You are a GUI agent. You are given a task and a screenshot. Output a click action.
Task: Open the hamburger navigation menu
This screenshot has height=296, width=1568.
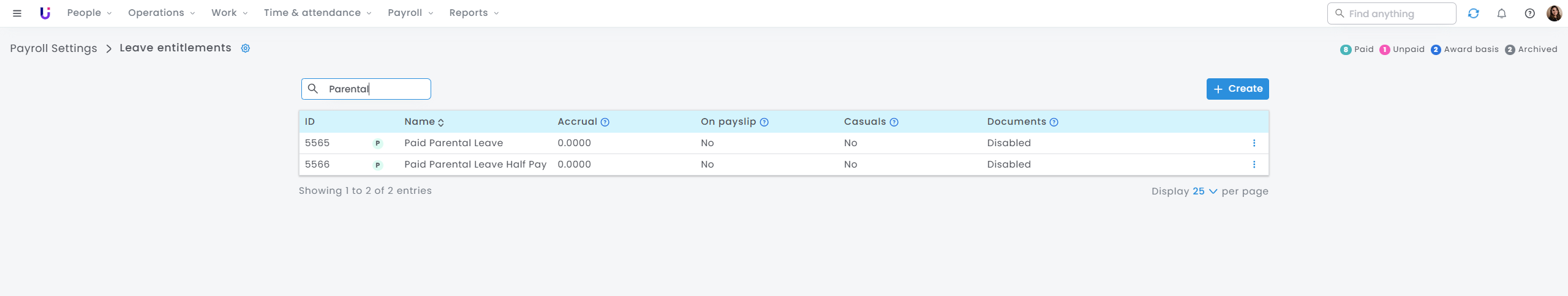(17, 13)
